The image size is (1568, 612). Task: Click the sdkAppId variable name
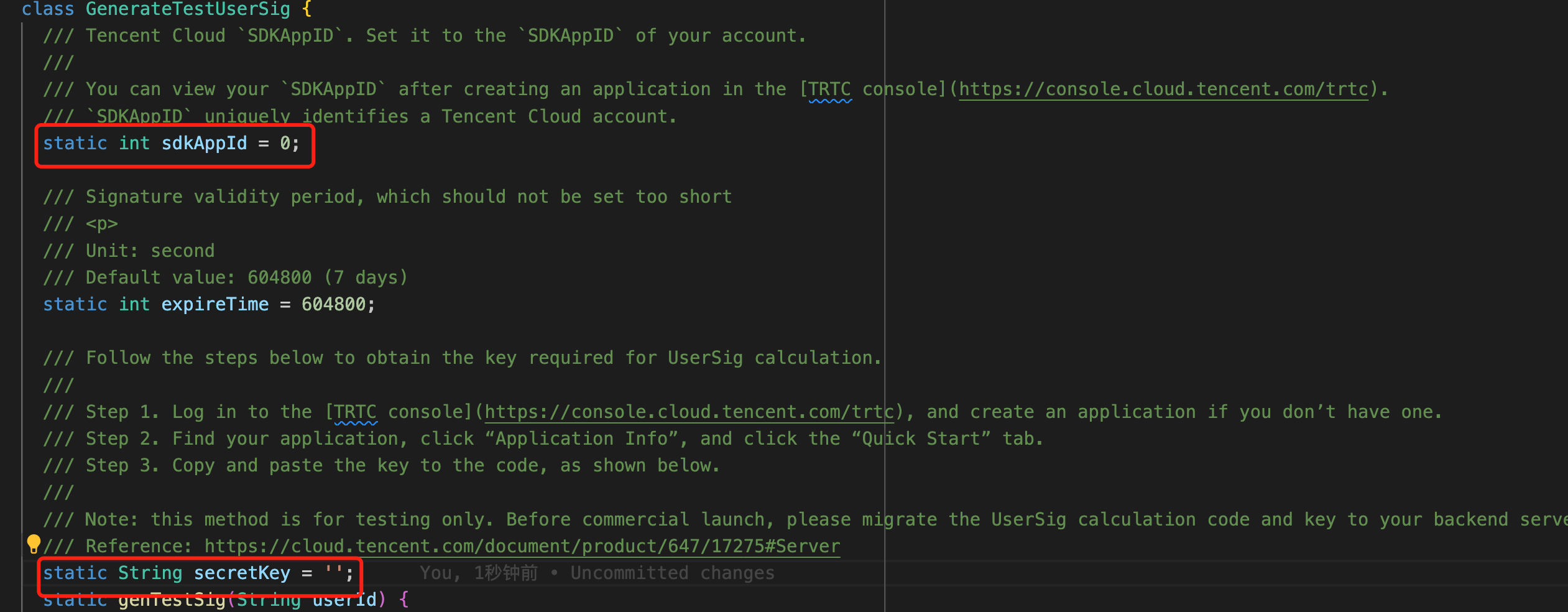click(204, 144)
